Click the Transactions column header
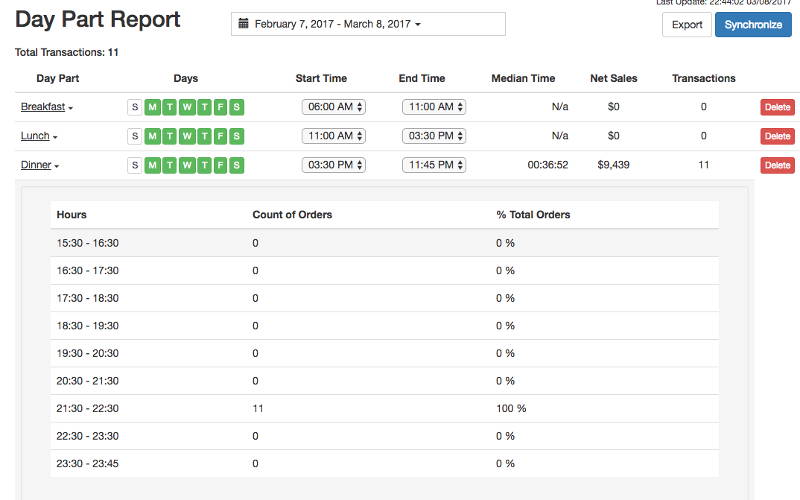The height and width of the screenshot is (500, 800). 704,78
